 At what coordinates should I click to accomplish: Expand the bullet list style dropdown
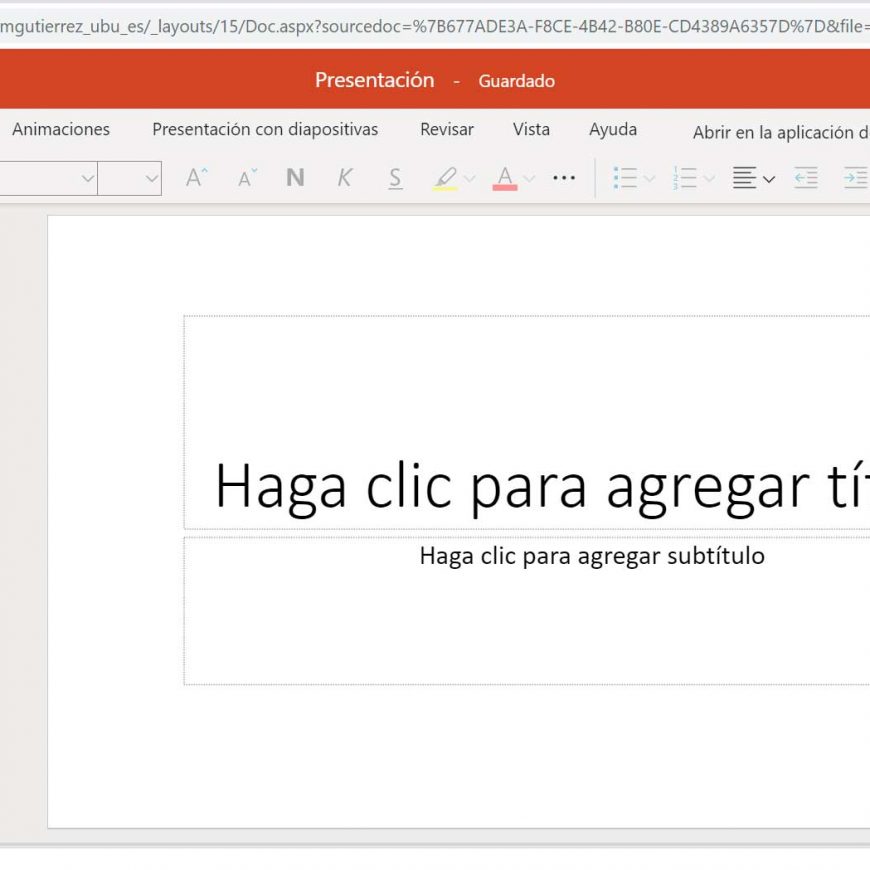[x=649, y=179]
